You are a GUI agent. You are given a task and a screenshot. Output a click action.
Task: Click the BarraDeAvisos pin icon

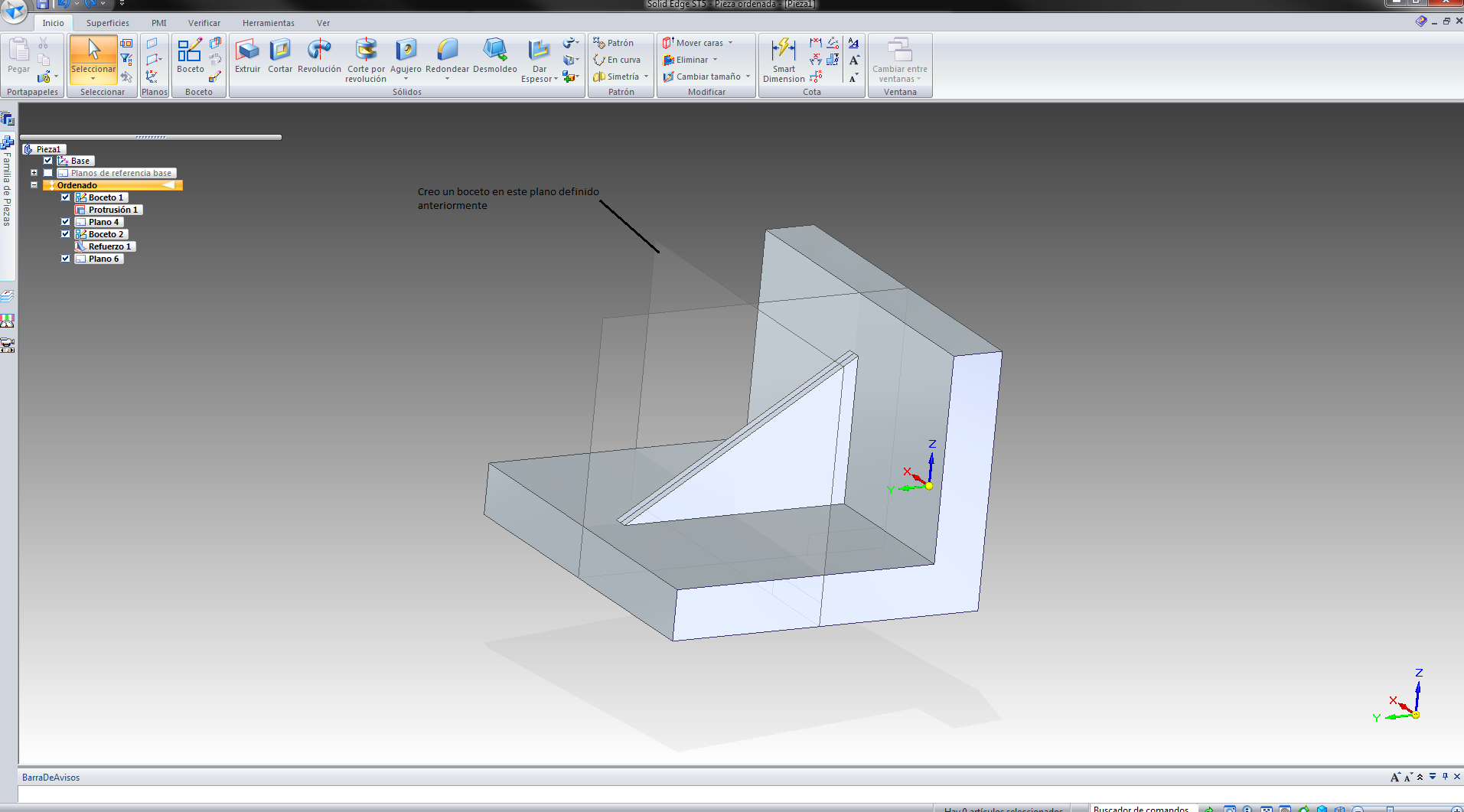click(1446, 776)
